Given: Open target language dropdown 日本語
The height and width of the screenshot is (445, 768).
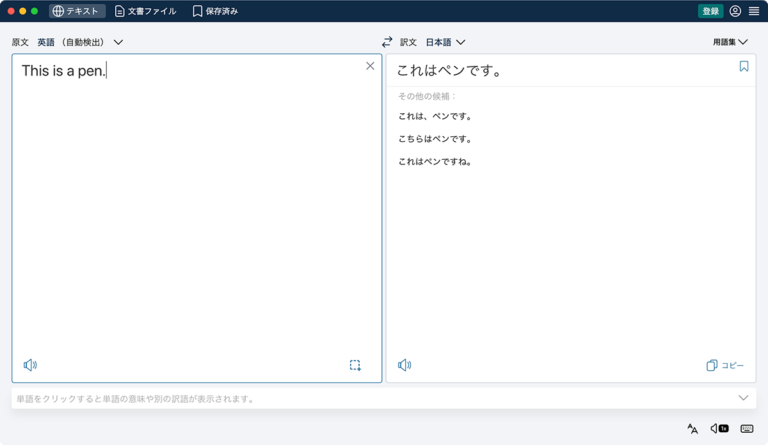Looking at the screenshot, I should tap(445, 42).
